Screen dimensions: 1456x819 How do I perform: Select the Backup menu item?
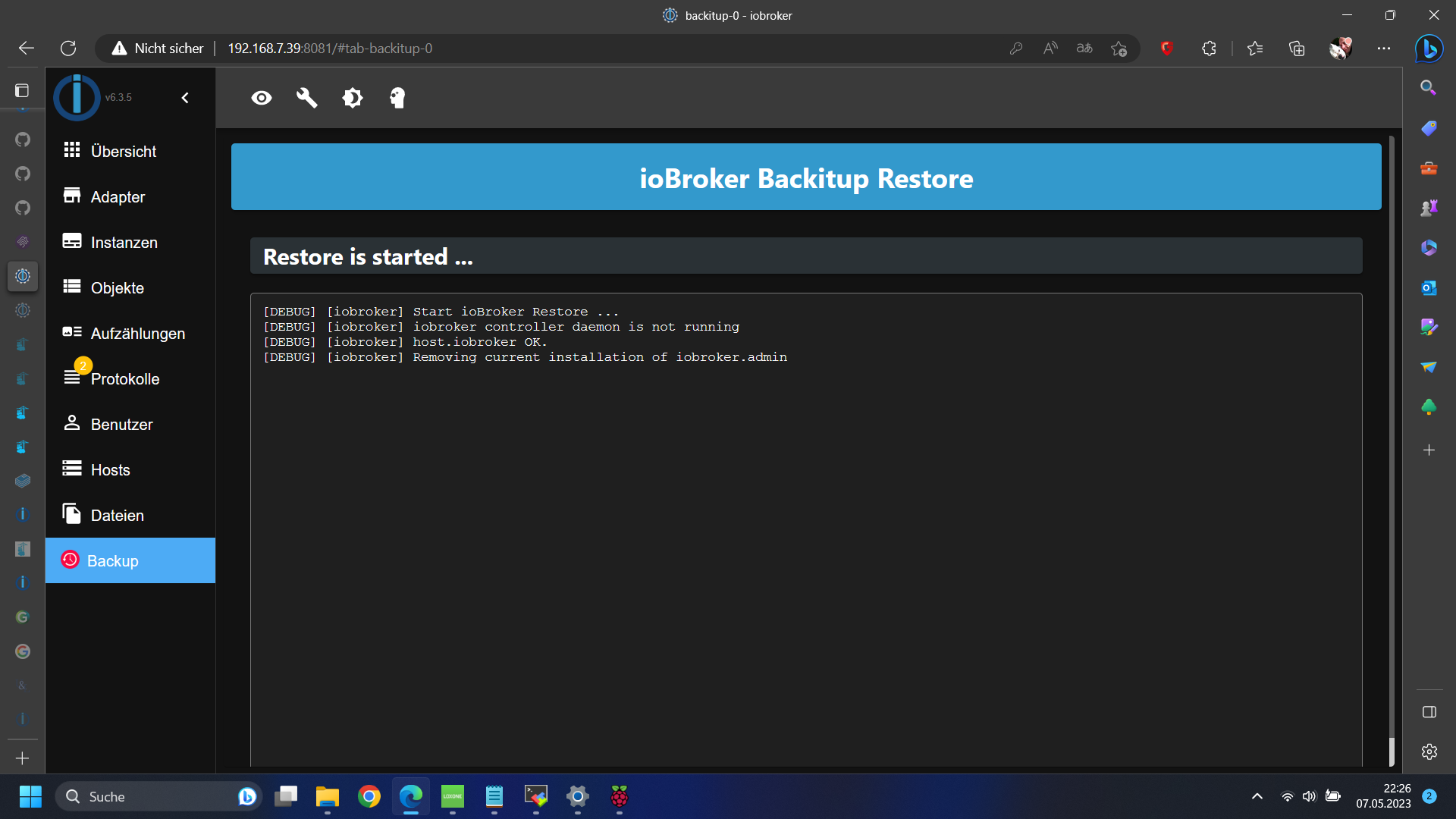[x=130, y=560]
